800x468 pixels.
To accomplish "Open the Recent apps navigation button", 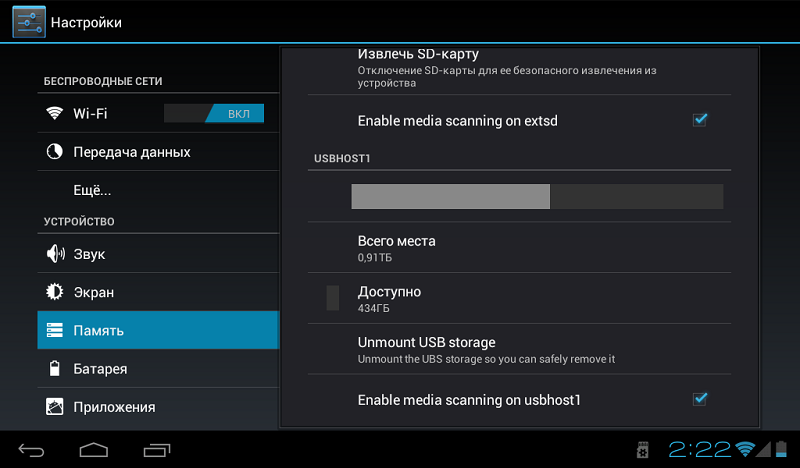I will point(157,449).
